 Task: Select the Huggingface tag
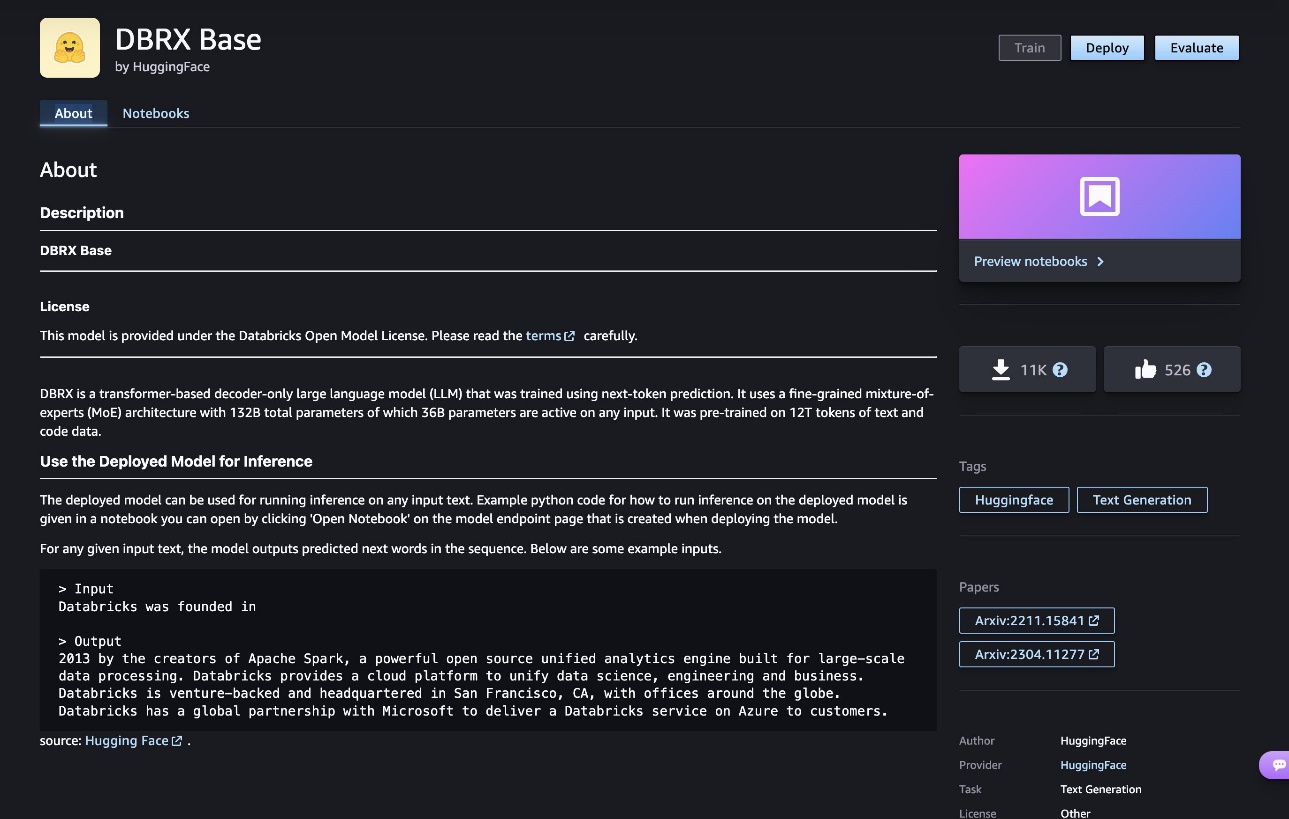click(x=1014, y=500)
